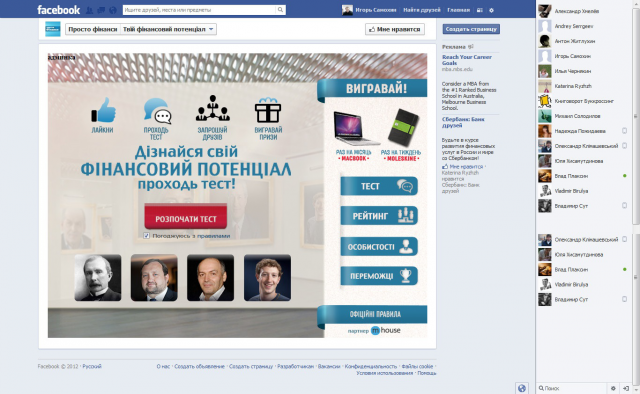This screenshot has height=394, width=640.
Task: Open О нас footer link
Action: (163, 366)
